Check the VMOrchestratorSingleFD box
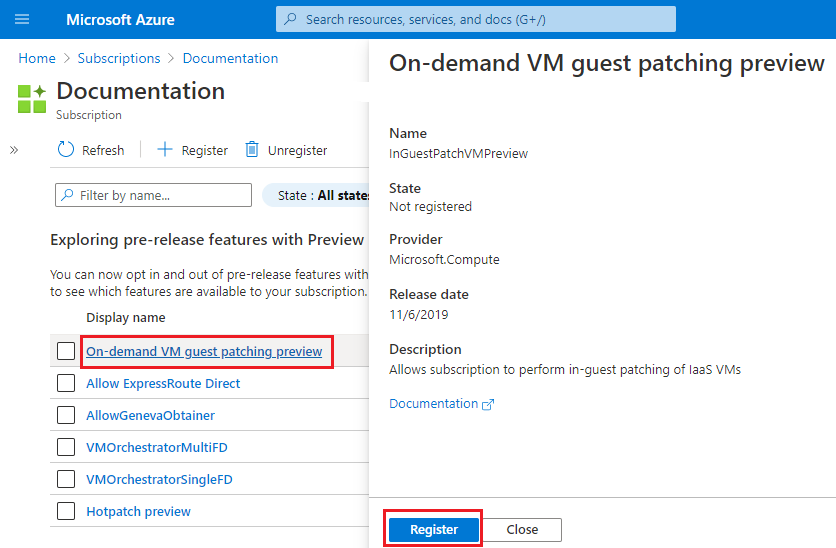Viewport: 836px width, 548px height. click(x=66, y=479)
